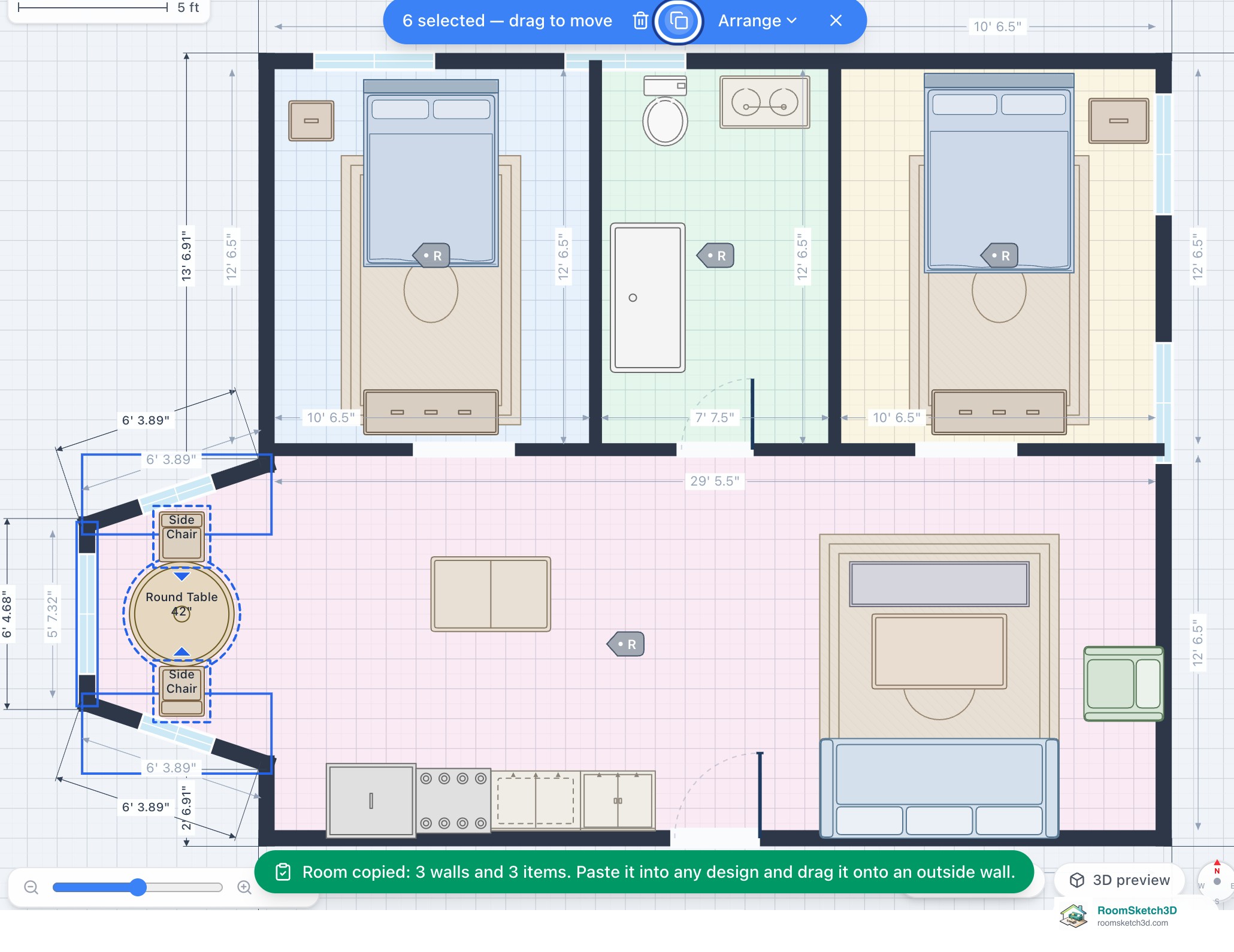Viewport: 1234px width, 952px height.
Task: Select the refrigerator in the kitchen
Action: pos(371,800)
